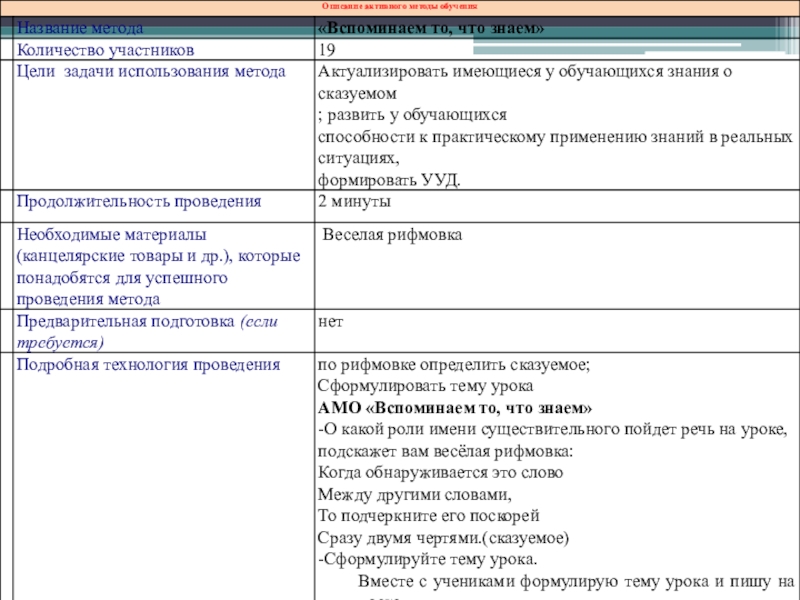
Task: Click the line '; развить у обучающихся'
Action: point(412,115)
